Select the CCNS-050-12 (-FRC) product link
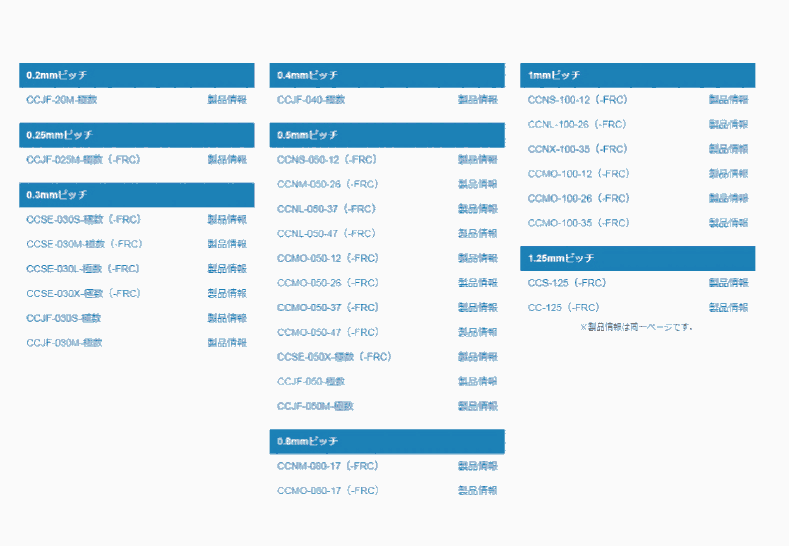789x546 pixels. click(x=327, y=160)
